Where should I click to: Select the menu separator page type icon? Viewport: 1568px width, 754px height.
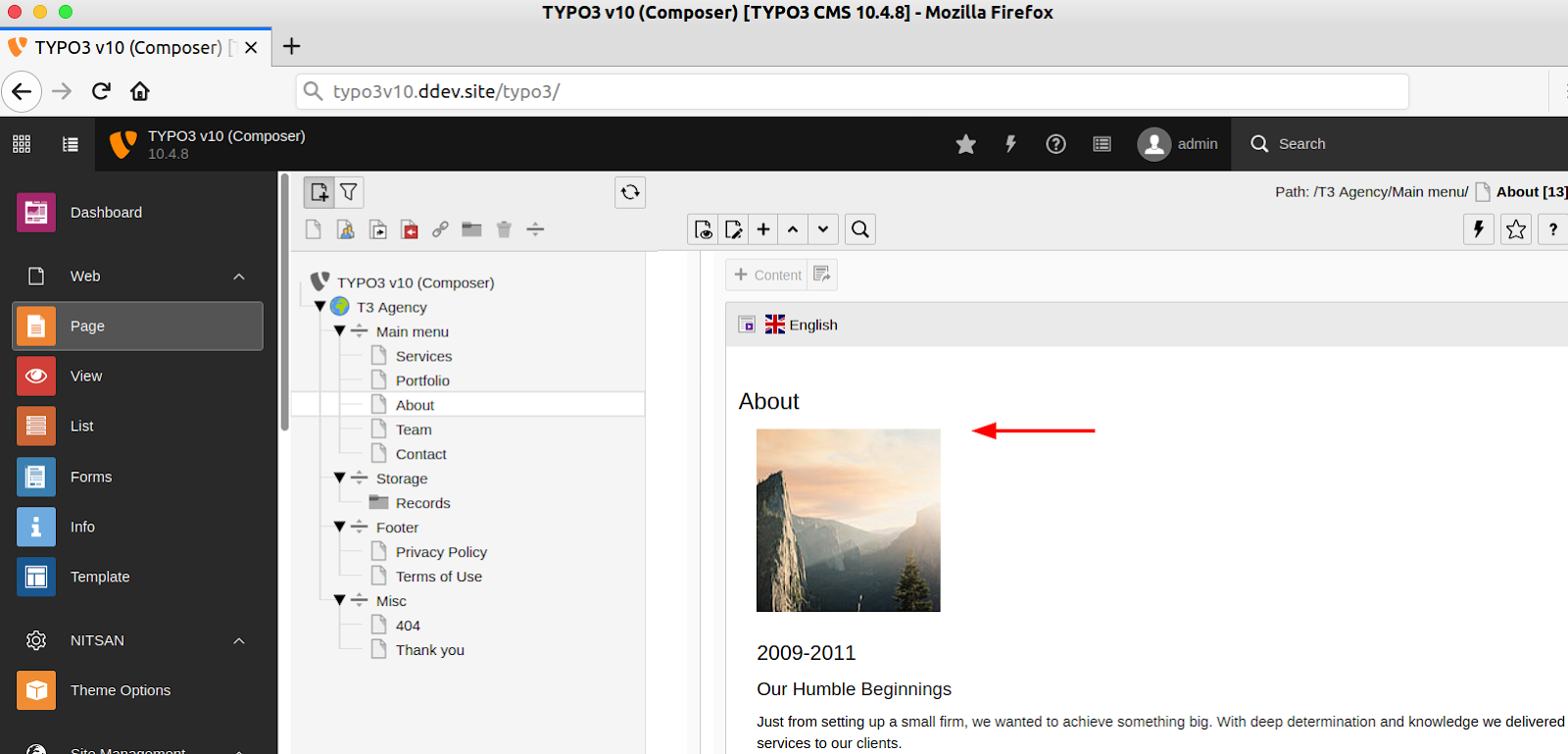pos(535,229)
